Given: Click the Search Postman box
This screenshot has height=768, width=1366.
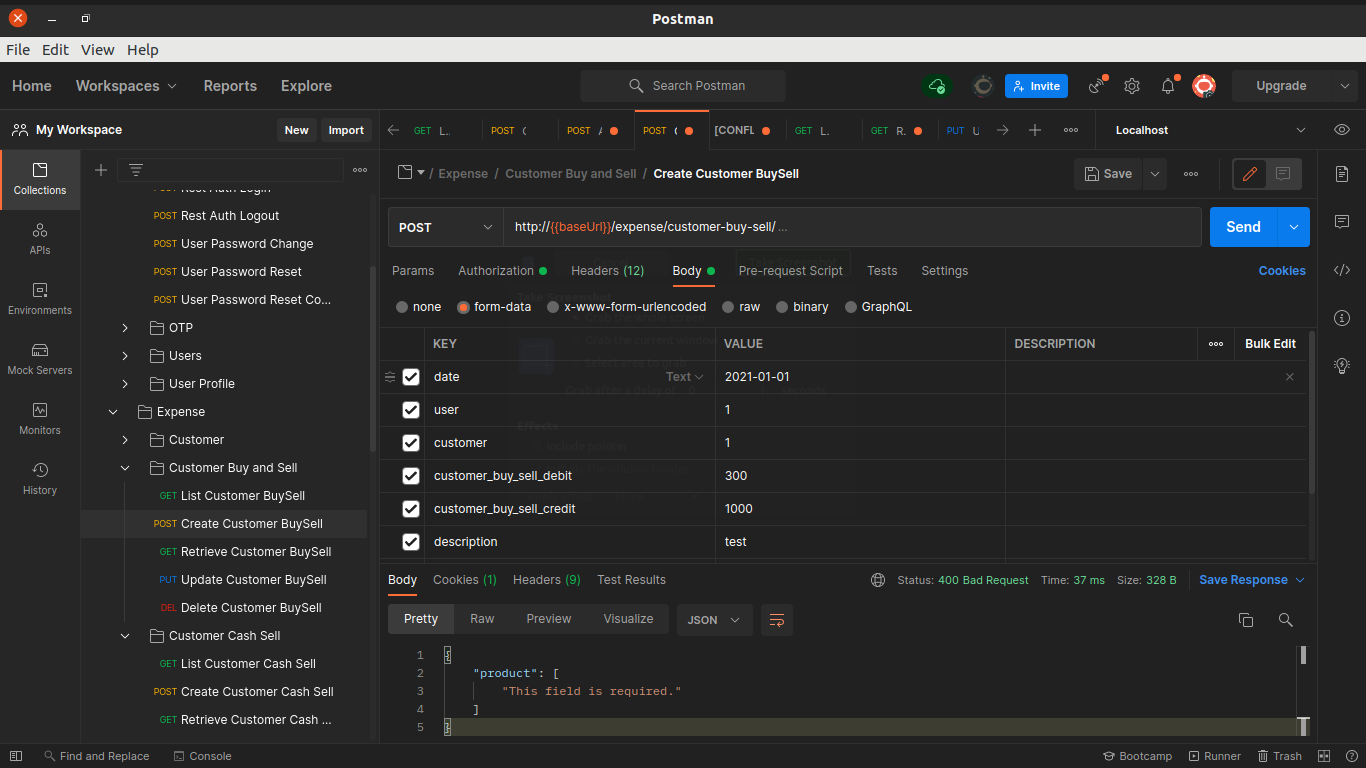Looking at the screenshot, I should click(x=683, y=86).
